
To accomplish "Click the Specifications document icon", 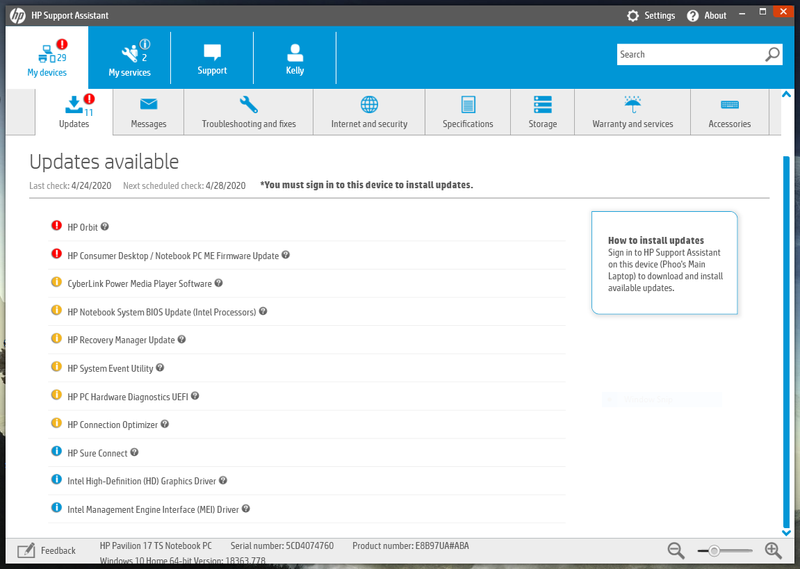I will click(x=468, y=105).
